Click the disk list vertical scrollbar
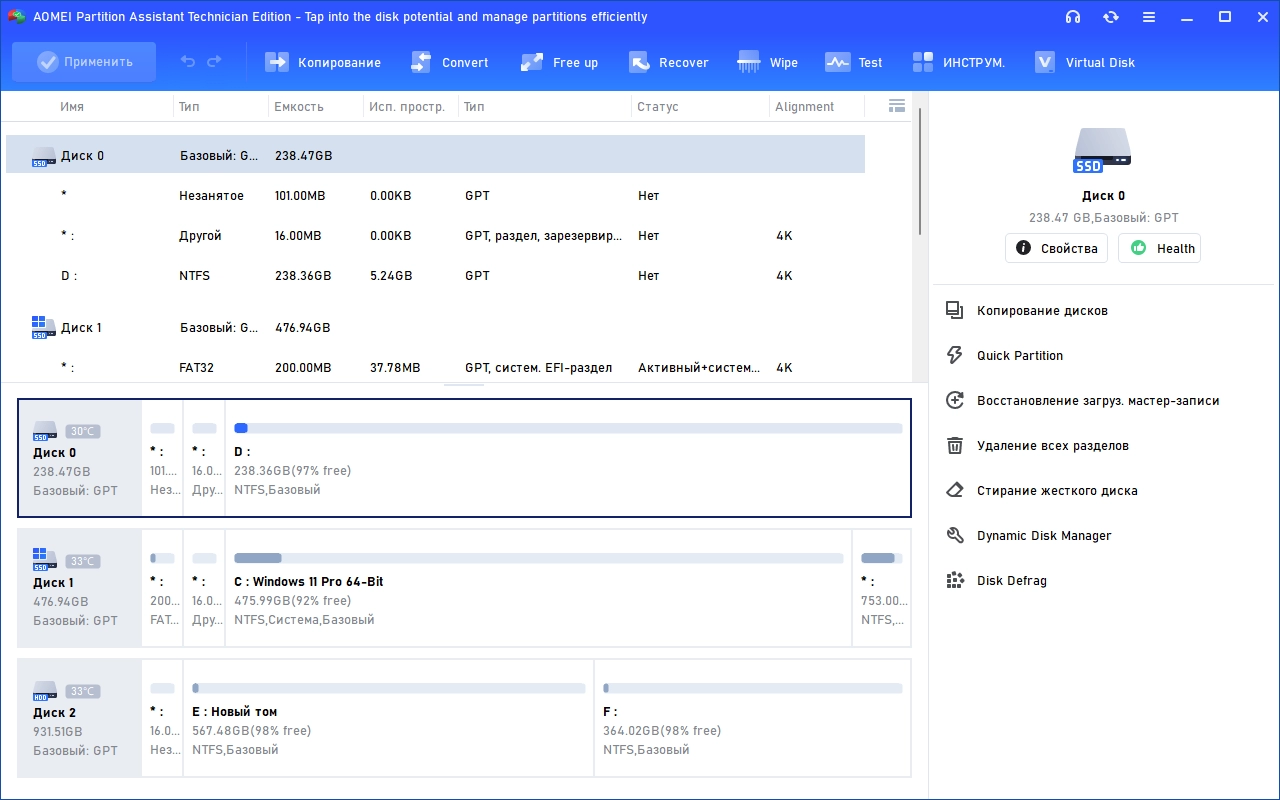 (919, 170)
